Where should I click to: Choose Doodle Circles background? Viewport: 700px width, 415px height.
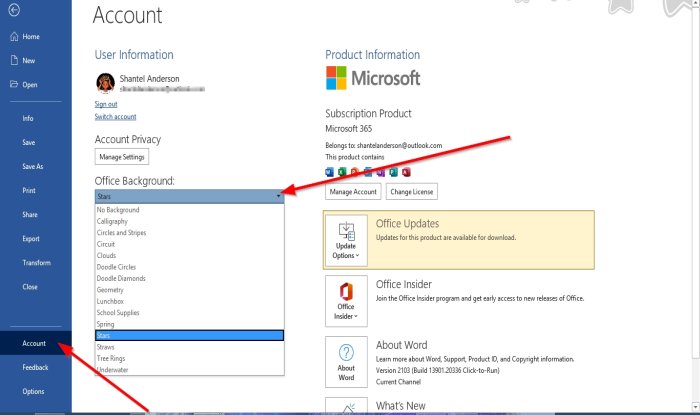point(190,267)
